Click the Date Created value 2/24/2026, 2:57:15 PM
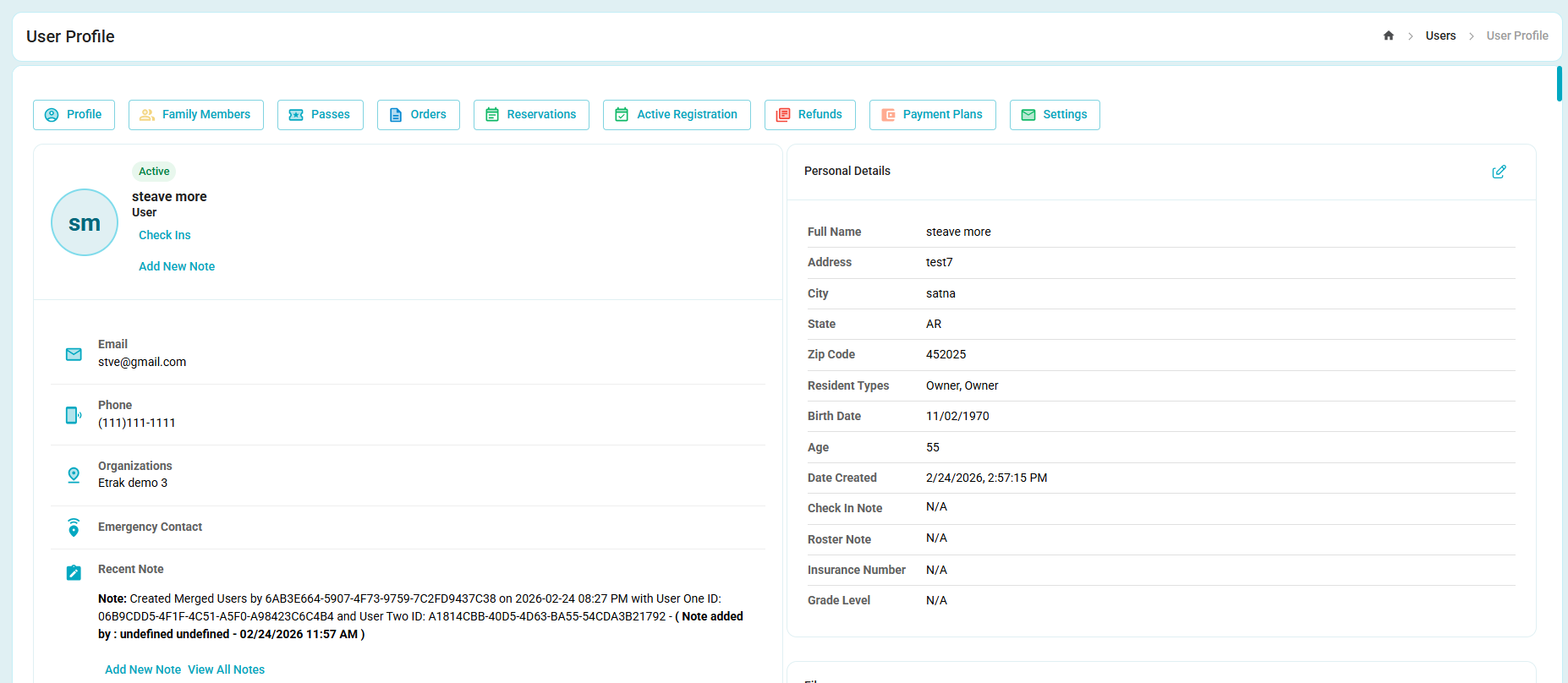This screenshot has height=683, width=1568. [986, 478]
